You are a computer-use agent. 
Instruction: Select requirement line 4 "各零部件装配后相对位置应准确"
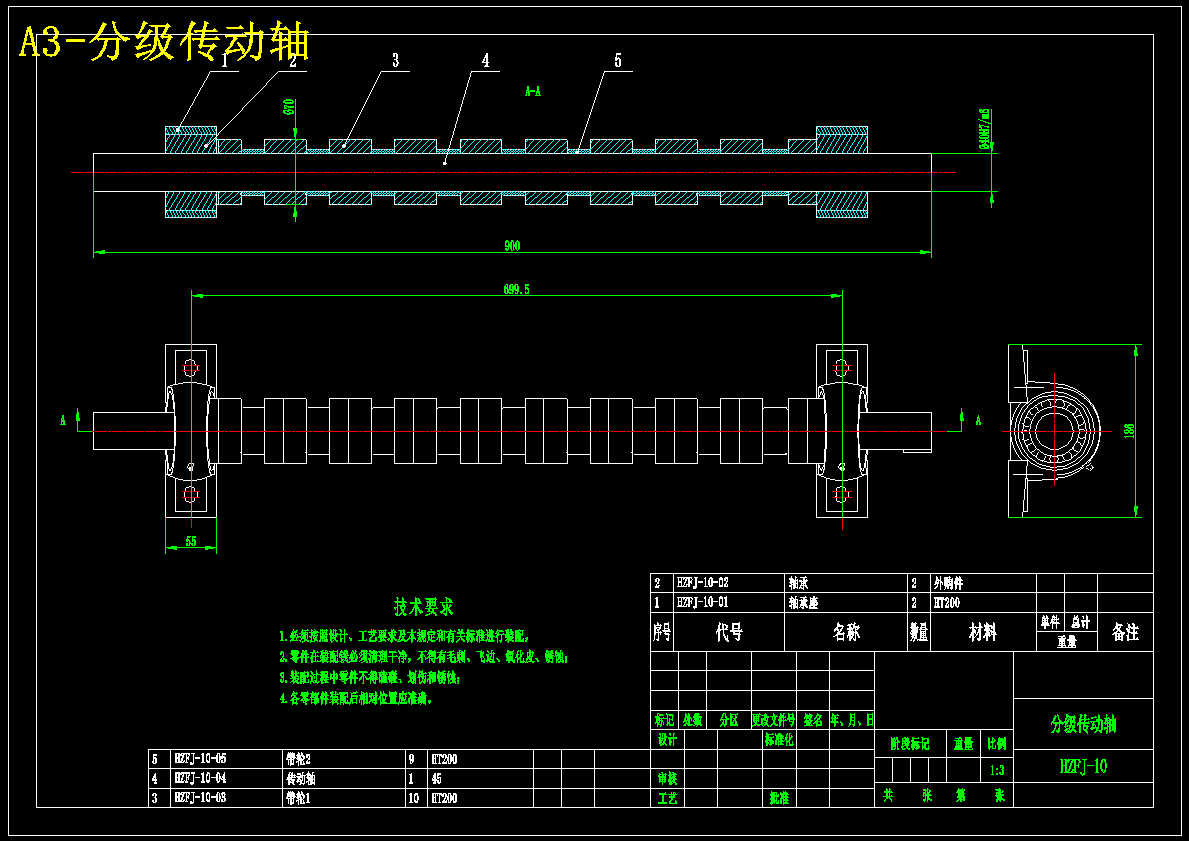(356, 698)
